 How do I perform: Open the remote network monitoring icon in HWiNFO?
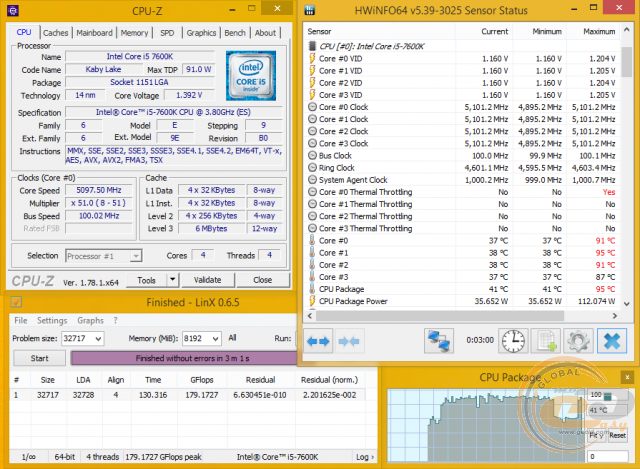(x=439, y=341)
